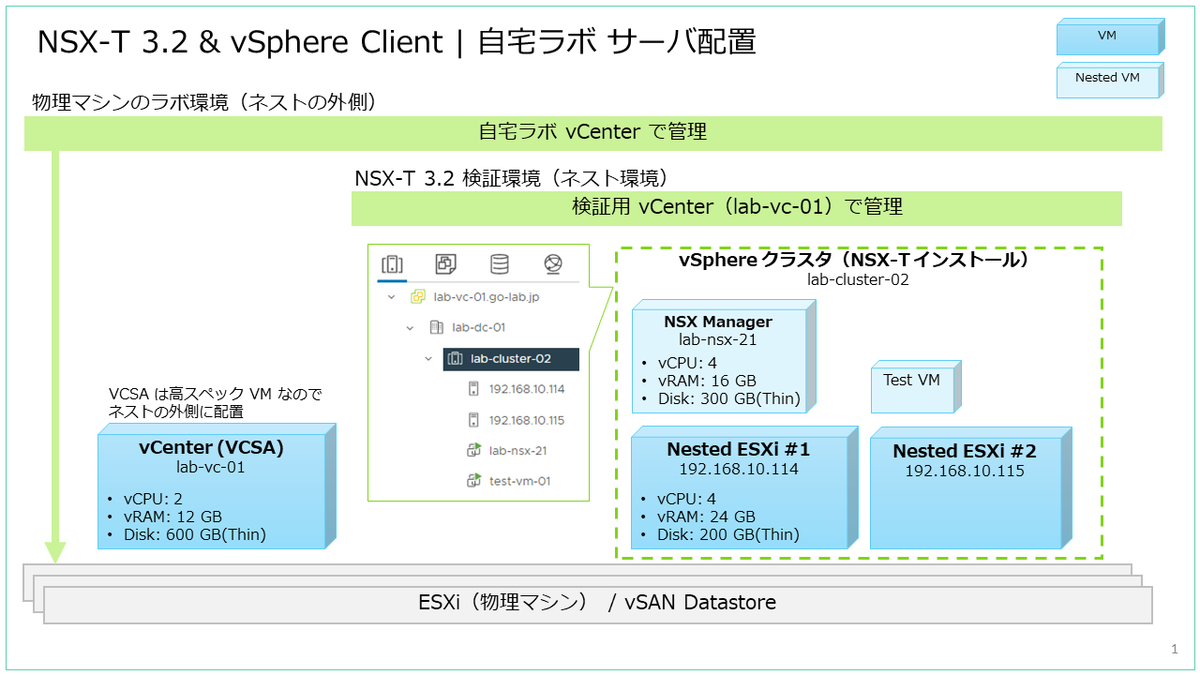Click the slide page number 1
Image resolution: width=1200 pixels, height=675 pixels.
[1174, 650]
